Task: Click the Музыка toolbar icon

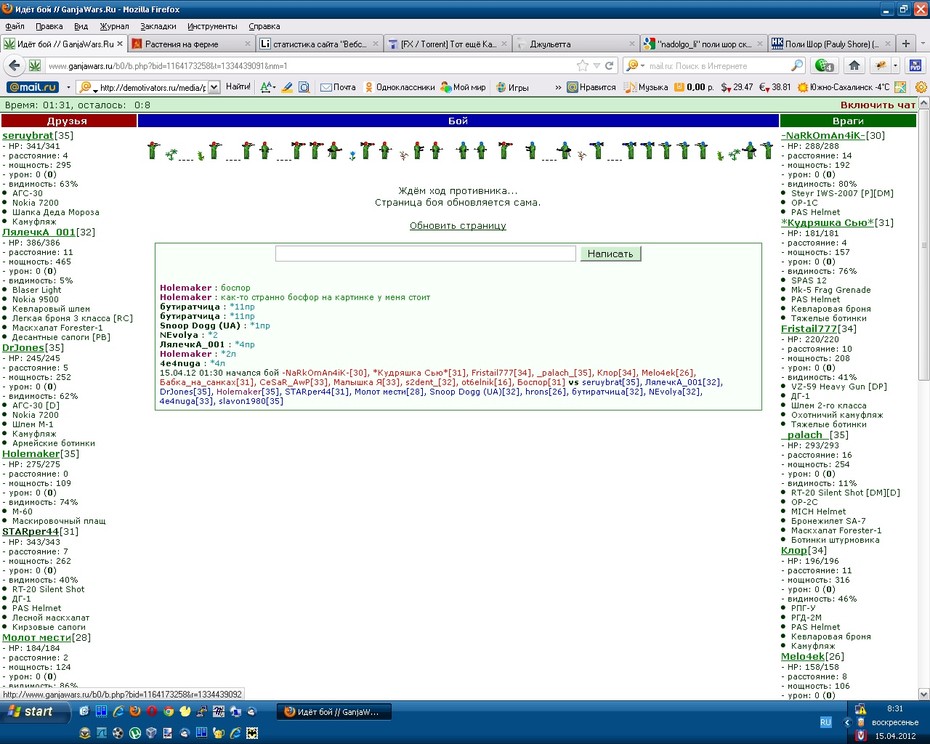Action: (646, 87)
